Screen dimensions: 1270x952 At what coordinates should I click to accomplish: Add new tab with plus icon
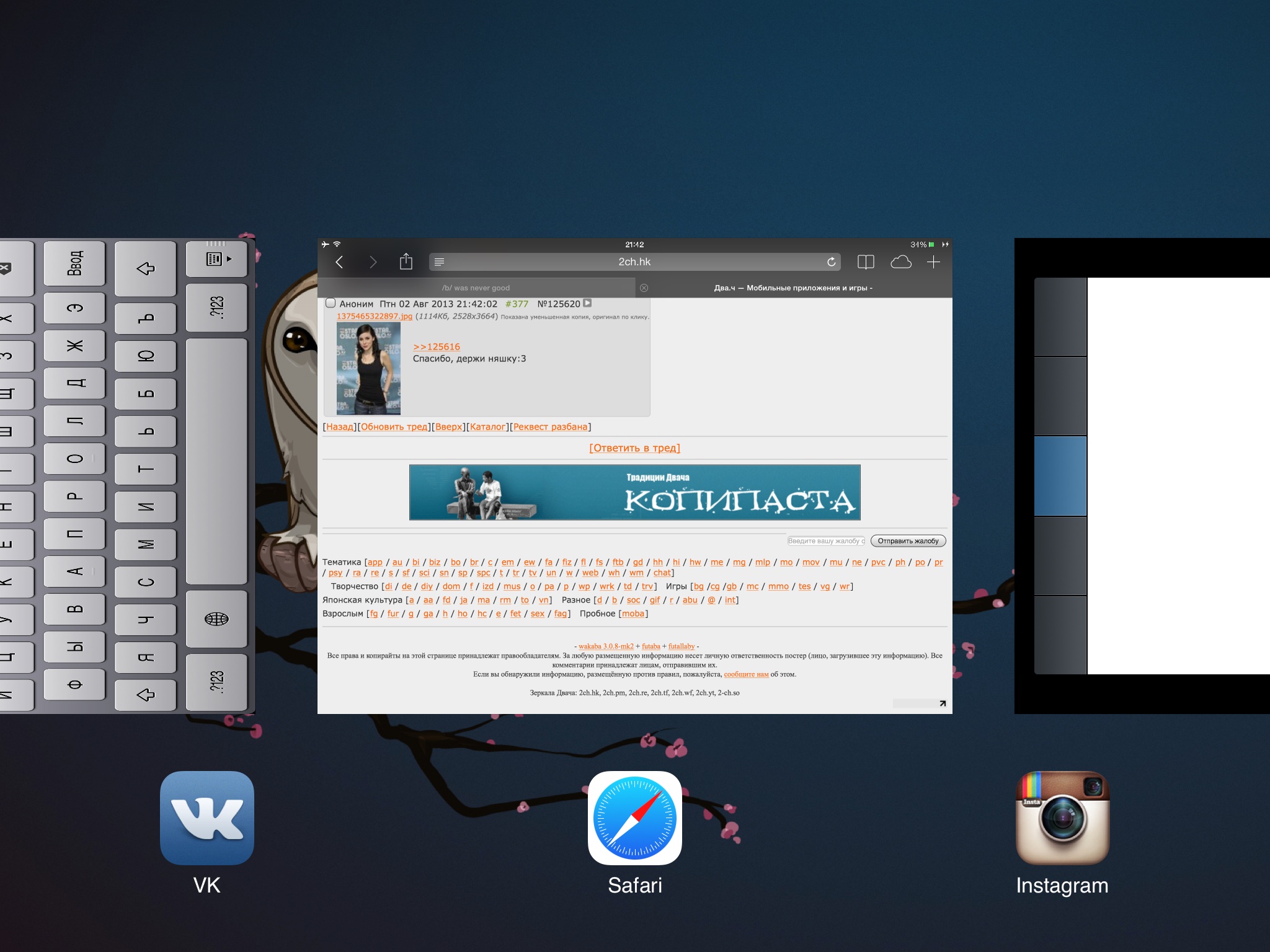click(933, 262)
